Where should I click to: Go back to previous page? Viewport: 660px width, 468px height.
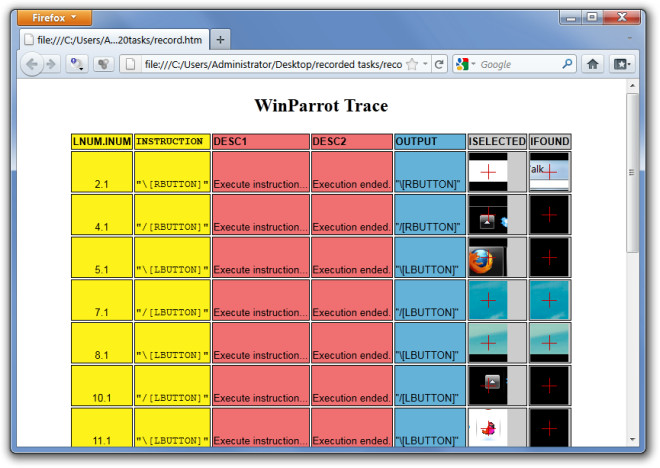[32, 64]
